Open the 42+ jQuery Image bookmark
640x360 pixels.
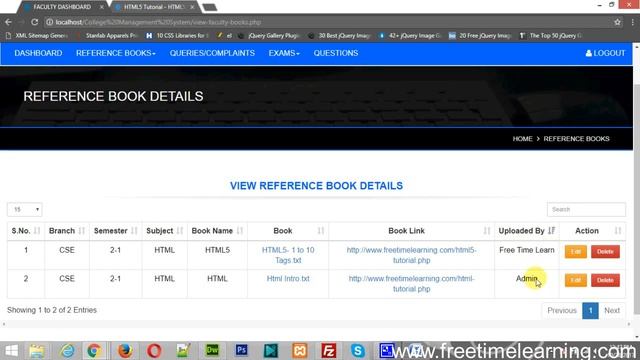pyautogui.click(x=410, y=36)
